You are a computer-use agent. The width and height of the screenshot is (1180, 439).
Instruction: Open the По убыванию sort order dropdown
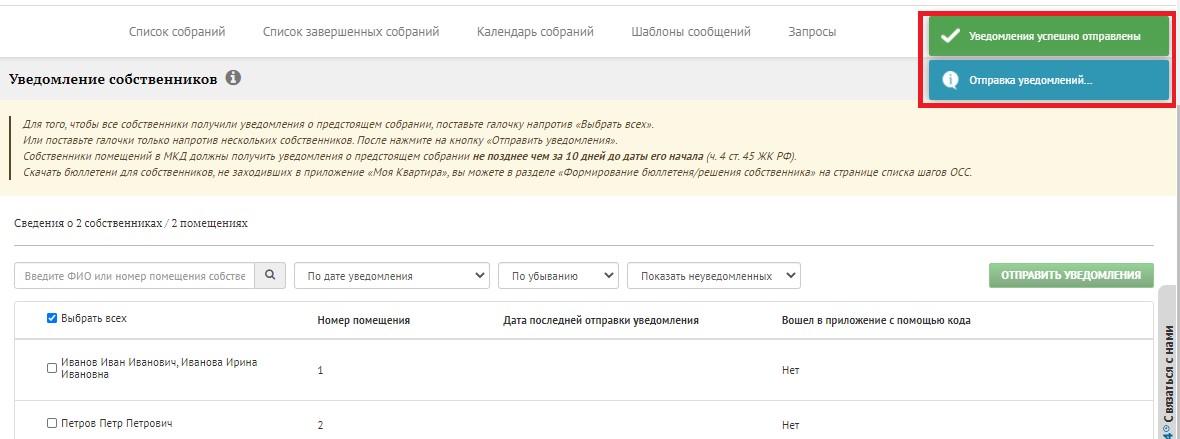click(x=558, y=276)
